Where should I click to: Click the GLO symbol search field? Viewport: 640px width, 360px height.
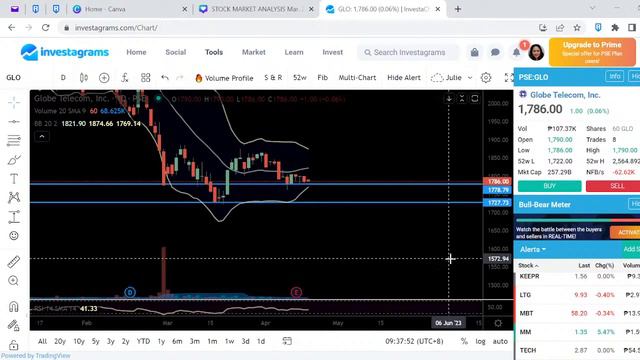click(13, 78)
